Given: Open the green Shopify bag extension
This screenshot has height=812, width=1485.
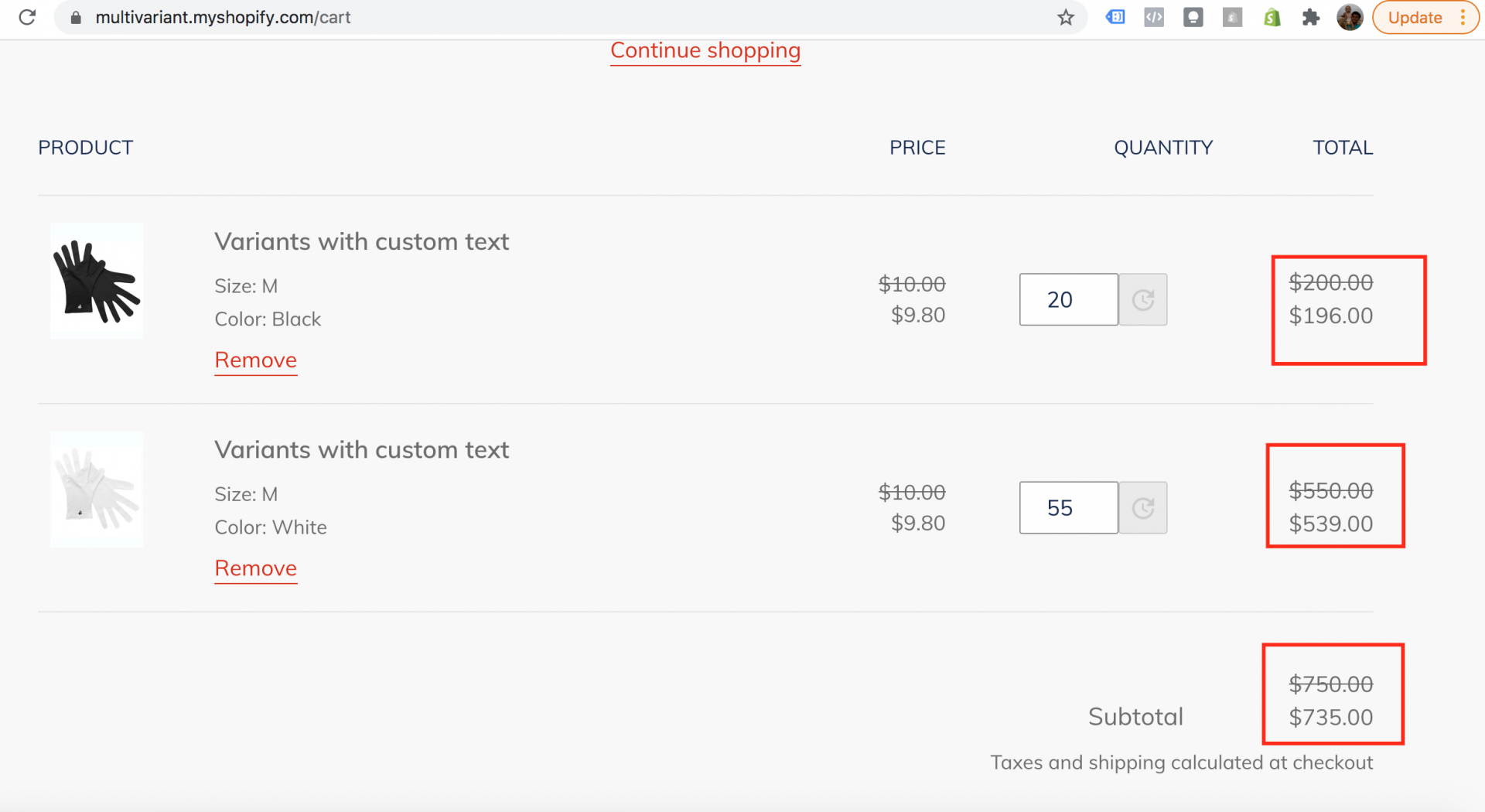Looking at the screenshot, I should tap(1272, 17).
